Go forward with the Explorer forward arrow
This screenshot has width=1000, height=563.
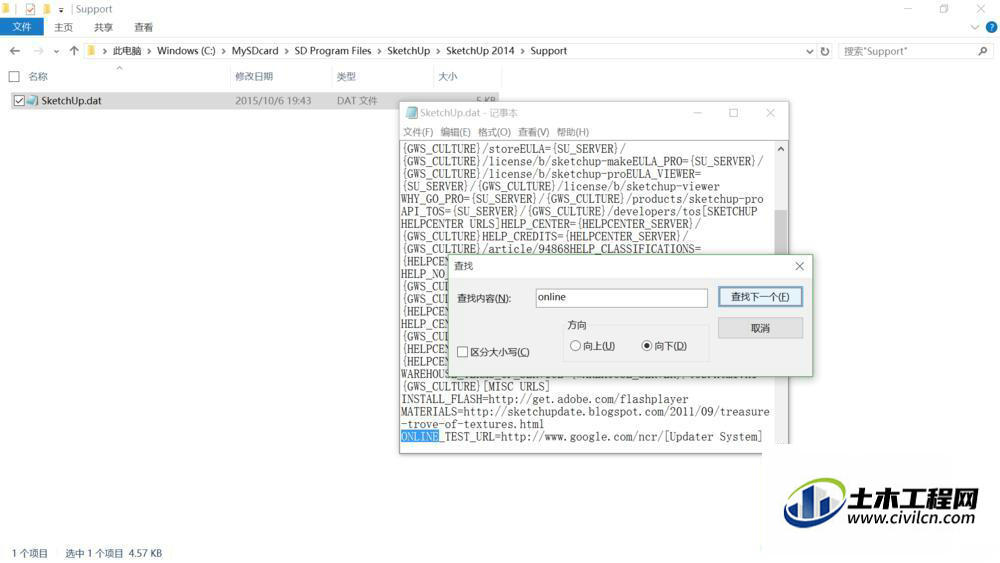(38, 51)
